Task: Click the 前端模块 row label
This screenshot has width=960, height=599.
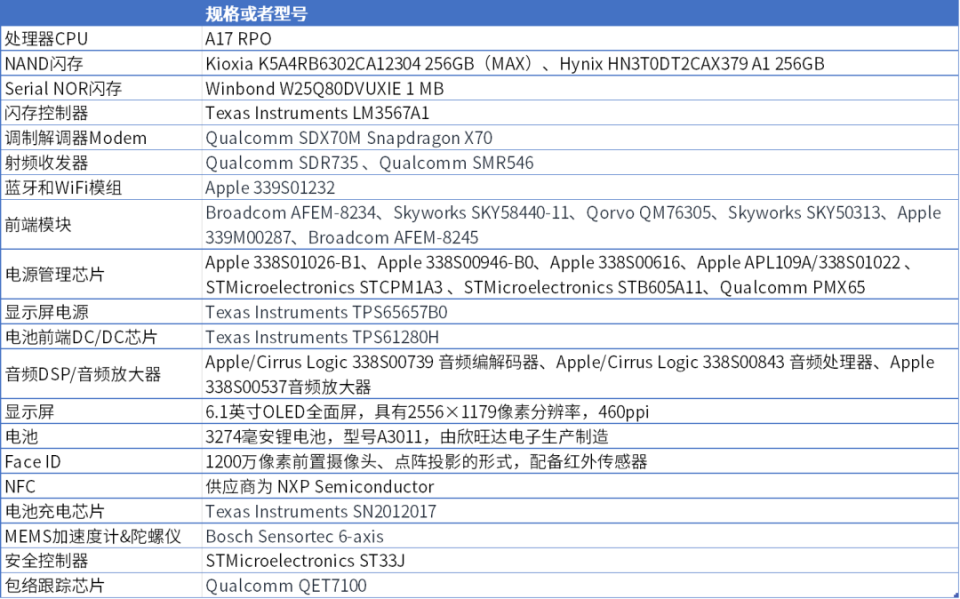Action: pos(40,224)
